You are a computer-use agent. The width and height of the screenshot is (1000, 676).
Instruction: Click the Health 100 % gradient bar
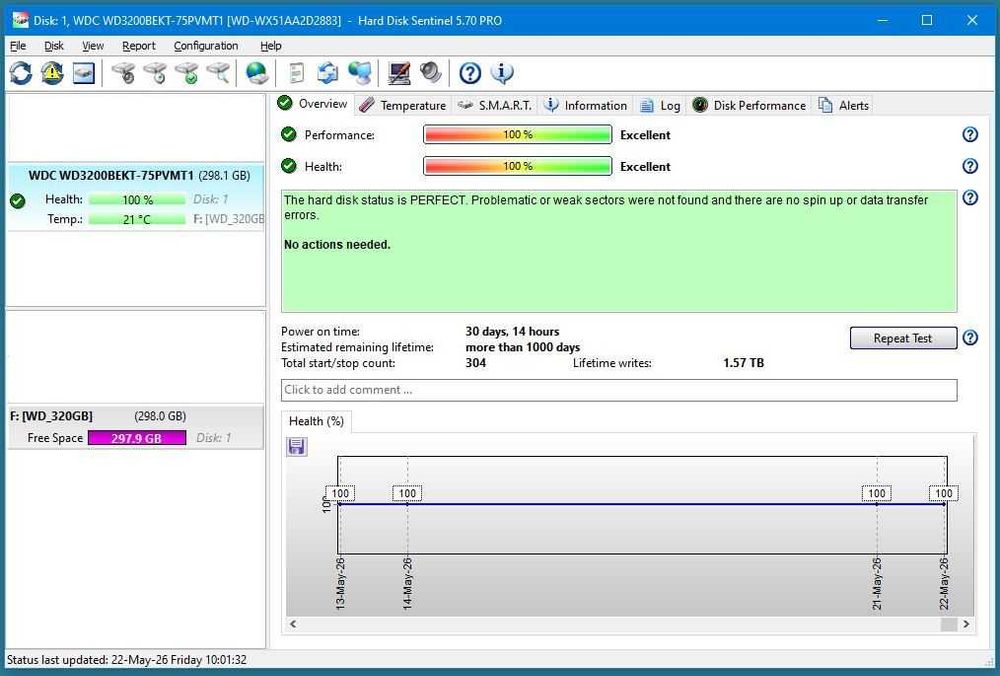coord(517,166)
